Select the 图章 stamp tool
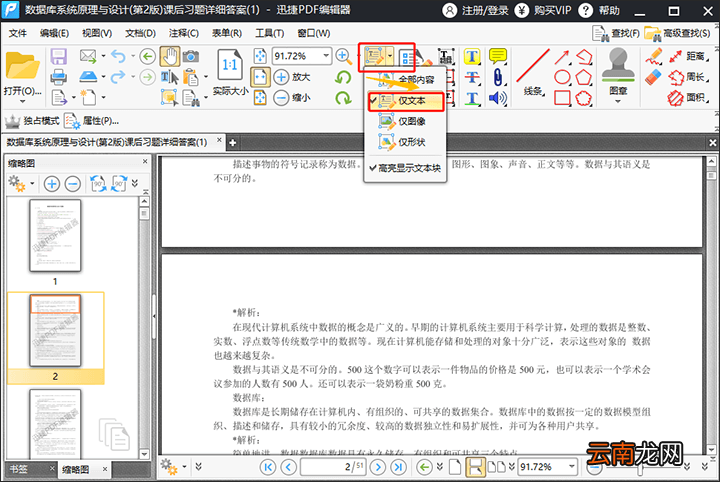The height and width of the screenshot is (482, 720). tap(618, 72)
